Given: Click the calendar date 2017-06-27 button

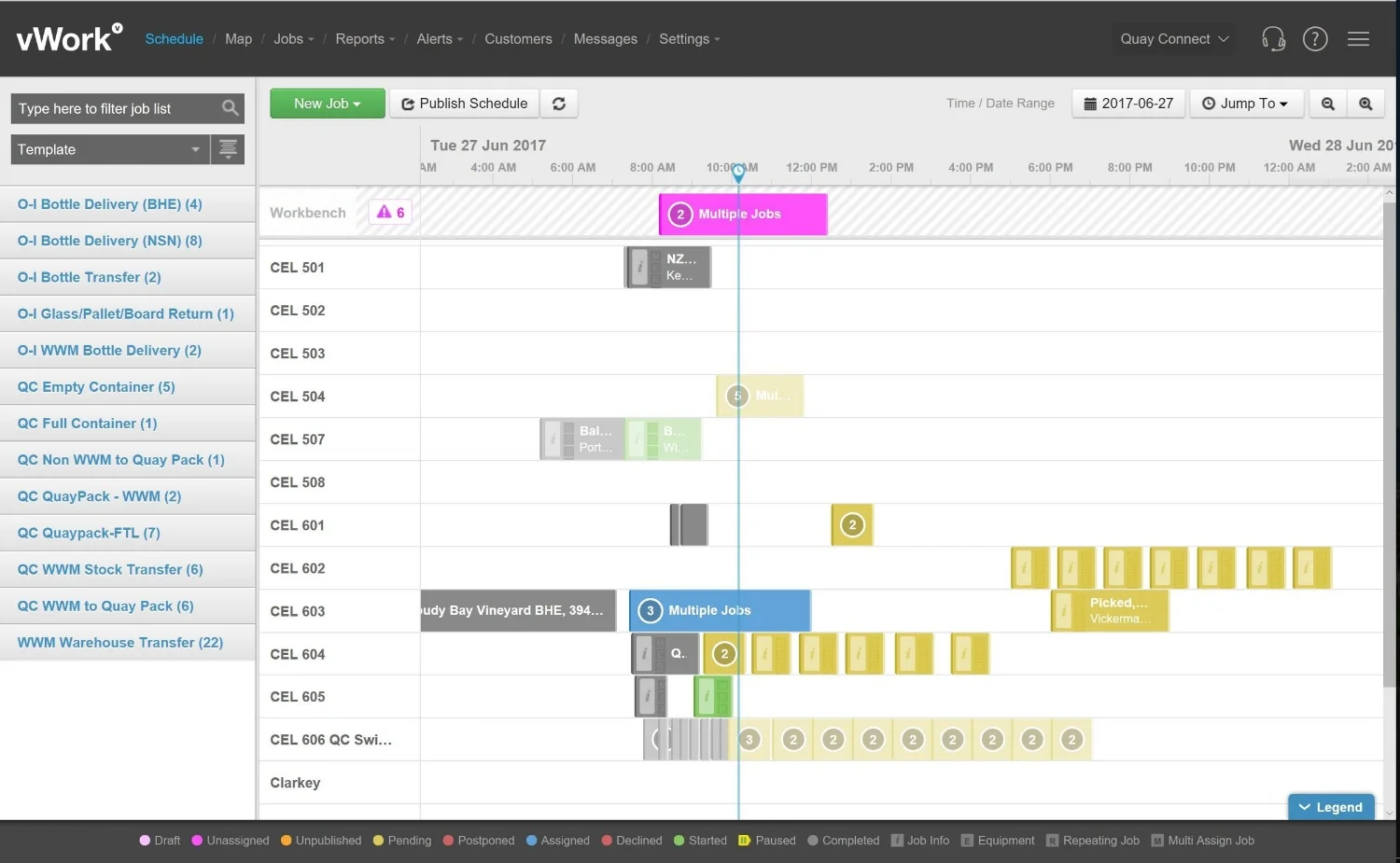Looking at the screenshot, I should point(1128,104).
